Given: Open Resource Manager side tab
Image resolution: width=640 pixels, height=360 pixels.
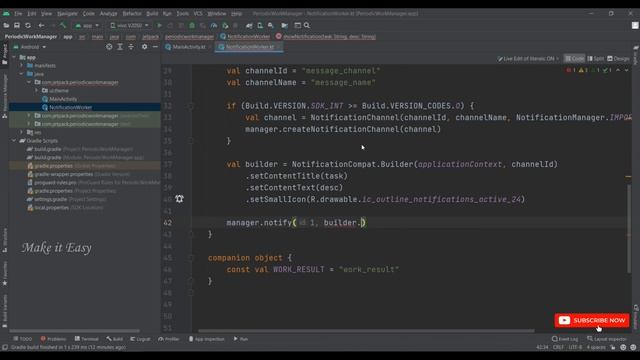Looking at the screenshot, I should pos(4,96).
